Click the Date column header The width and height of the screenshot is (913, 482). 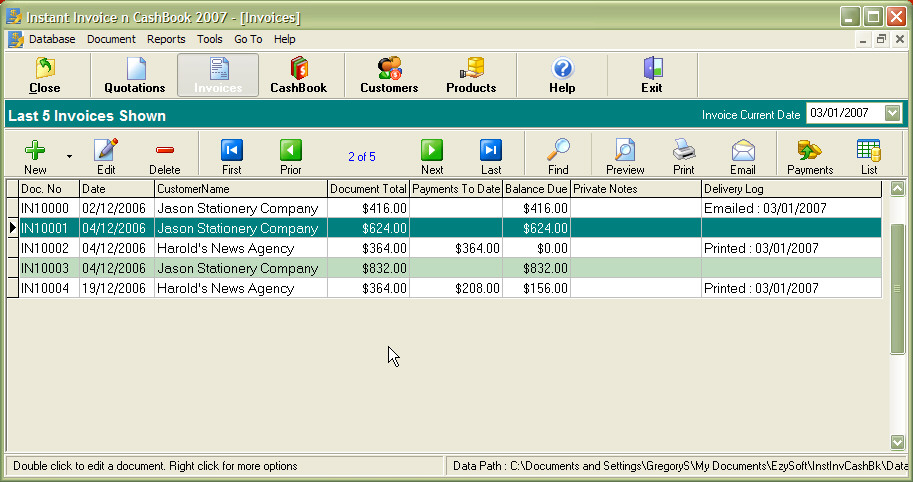[x=116, y=189]
